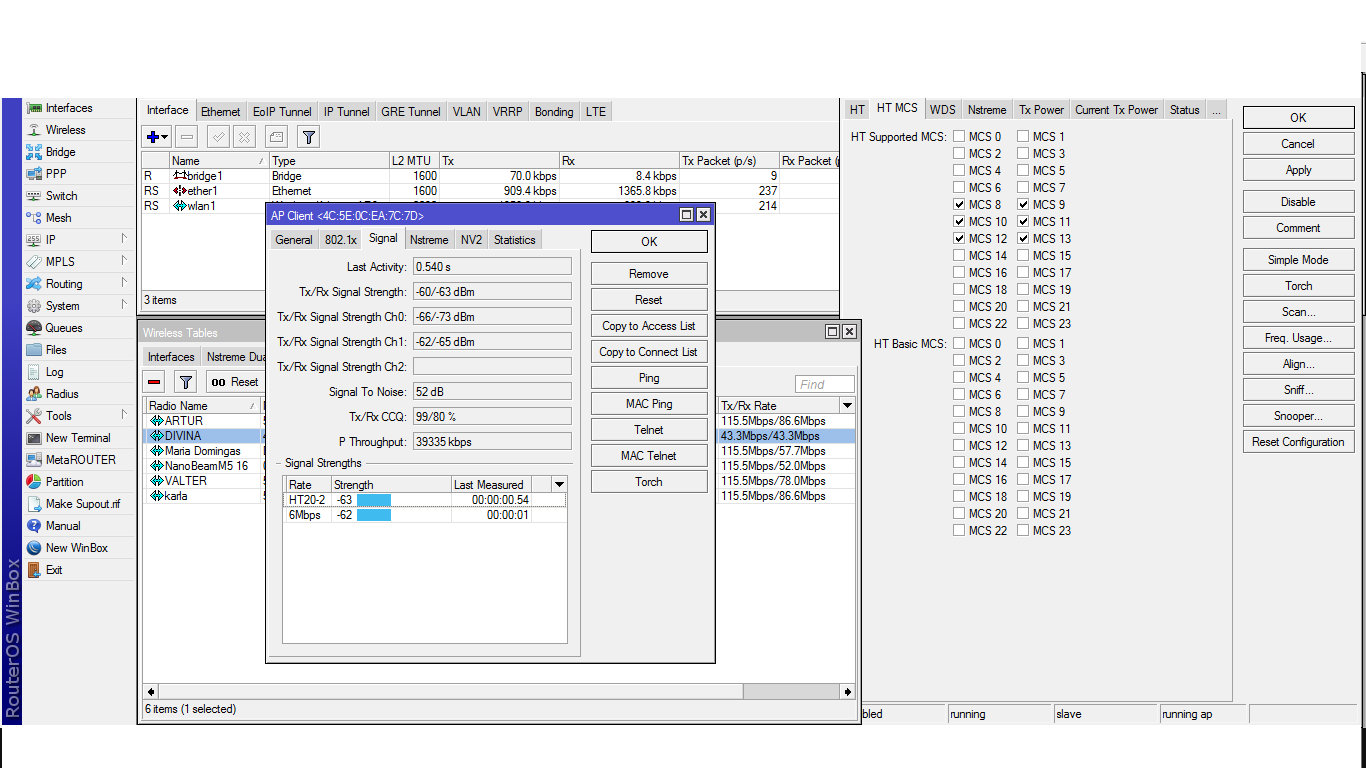This screenshot has width=1366, height=768.
Task: Click the Freq. Usage... button
Action: pyautogui.click(x=1297, y=338)
